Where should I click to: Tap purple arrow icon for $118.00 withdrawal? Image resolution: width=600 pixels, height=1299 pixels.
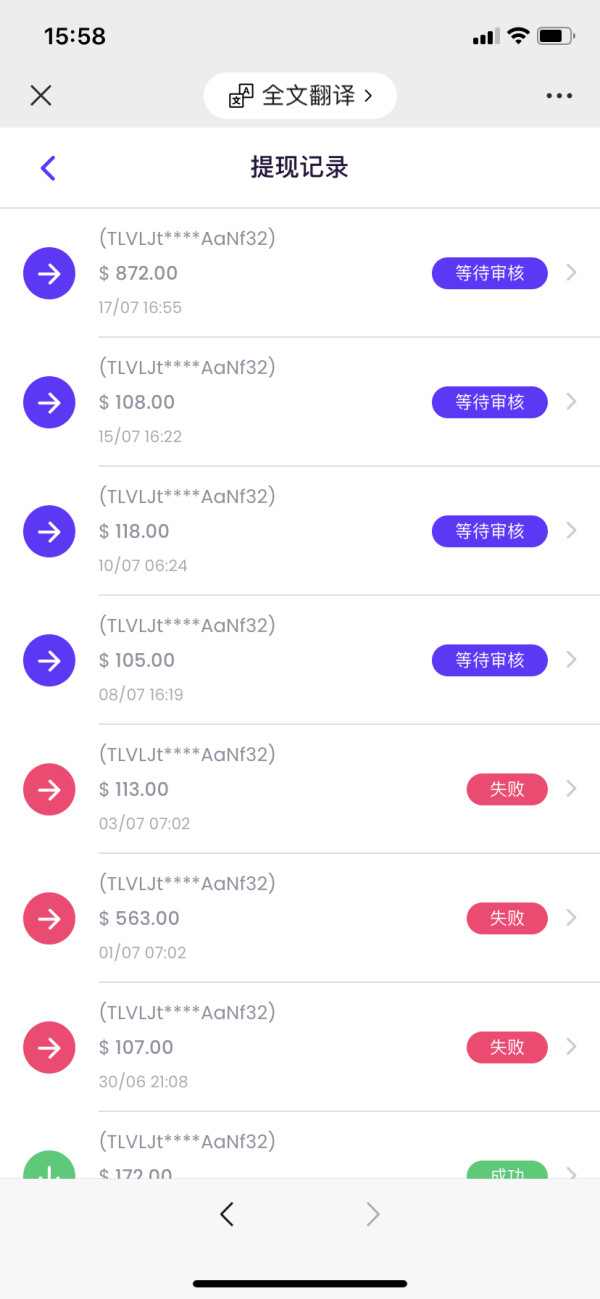tap(49, 531)
